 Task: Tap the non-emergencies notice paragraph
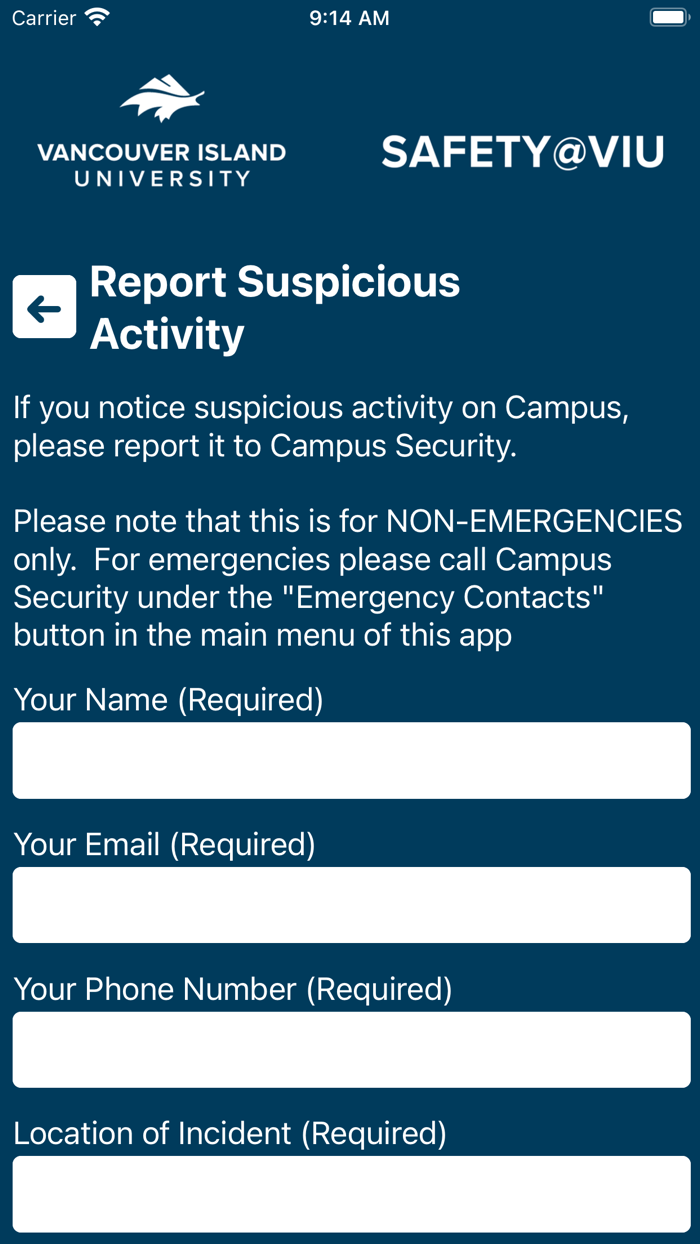(348, 578)
